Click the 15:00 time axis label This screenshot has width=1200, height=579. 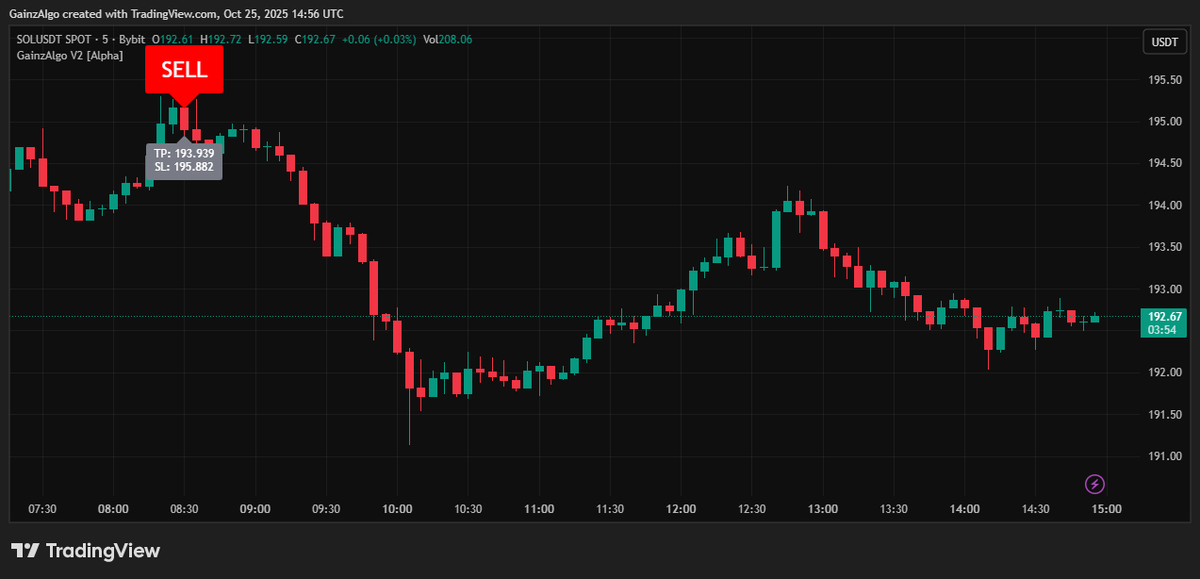[x=1106, y=509]
